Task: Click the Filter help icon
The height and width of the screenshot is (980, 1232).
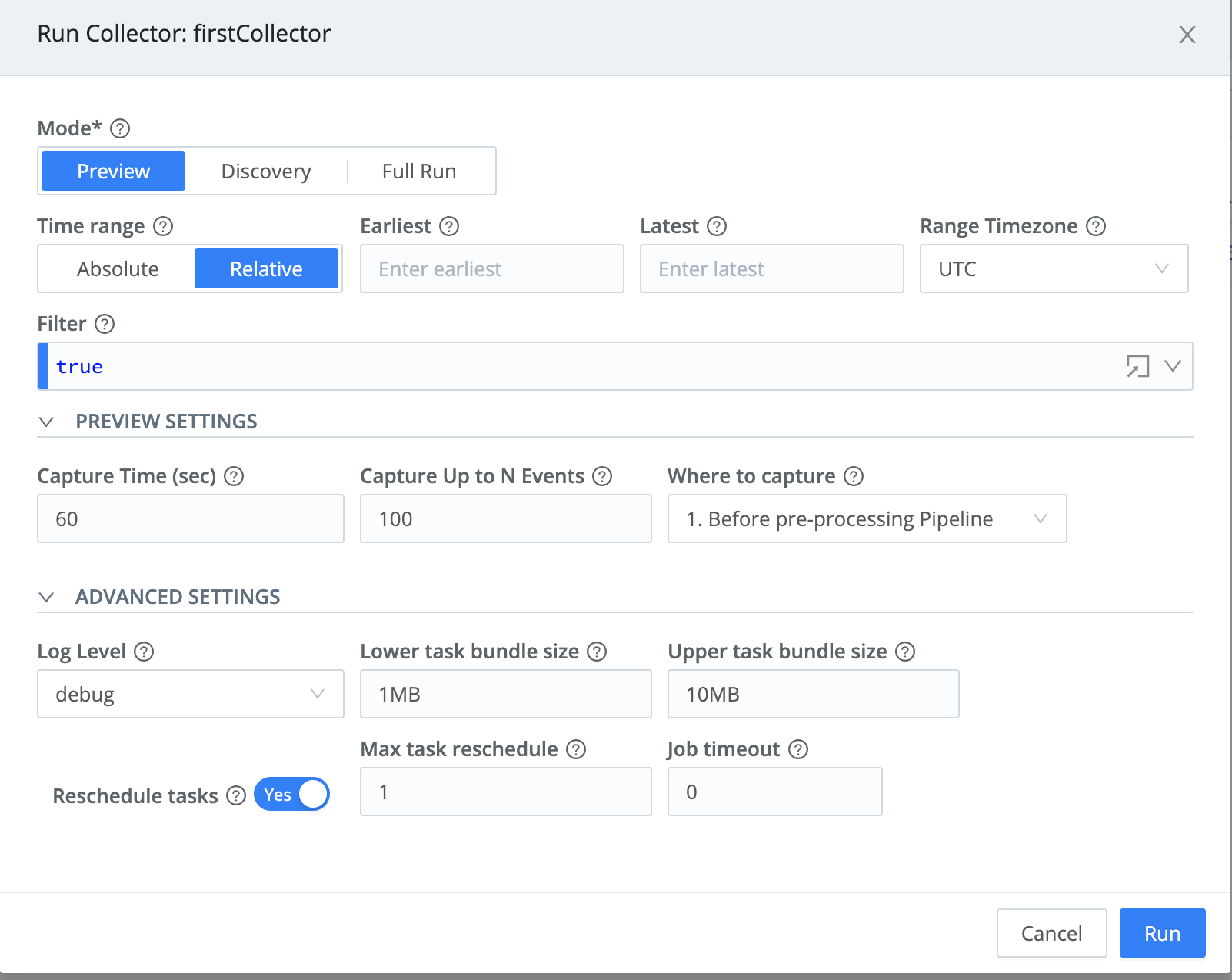Action: pyautogui.click(x=106, y=324)
